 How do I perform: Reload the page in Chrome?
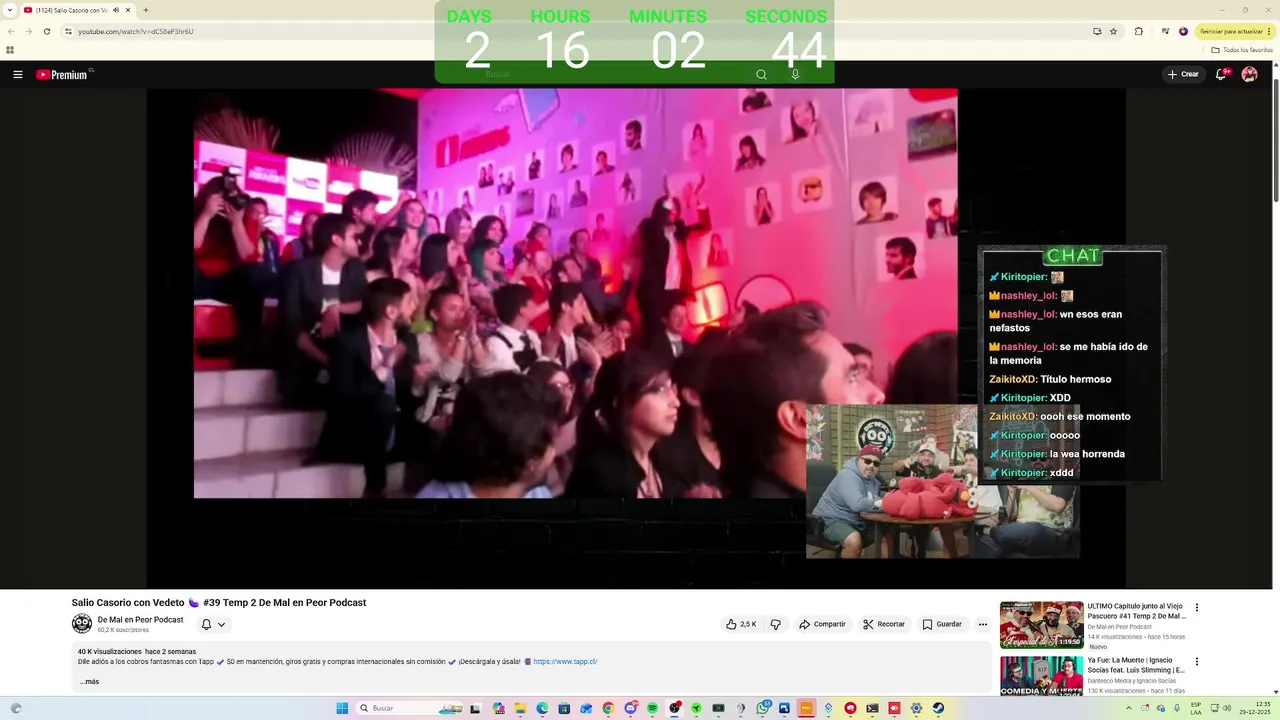click(x=46, y=31)
